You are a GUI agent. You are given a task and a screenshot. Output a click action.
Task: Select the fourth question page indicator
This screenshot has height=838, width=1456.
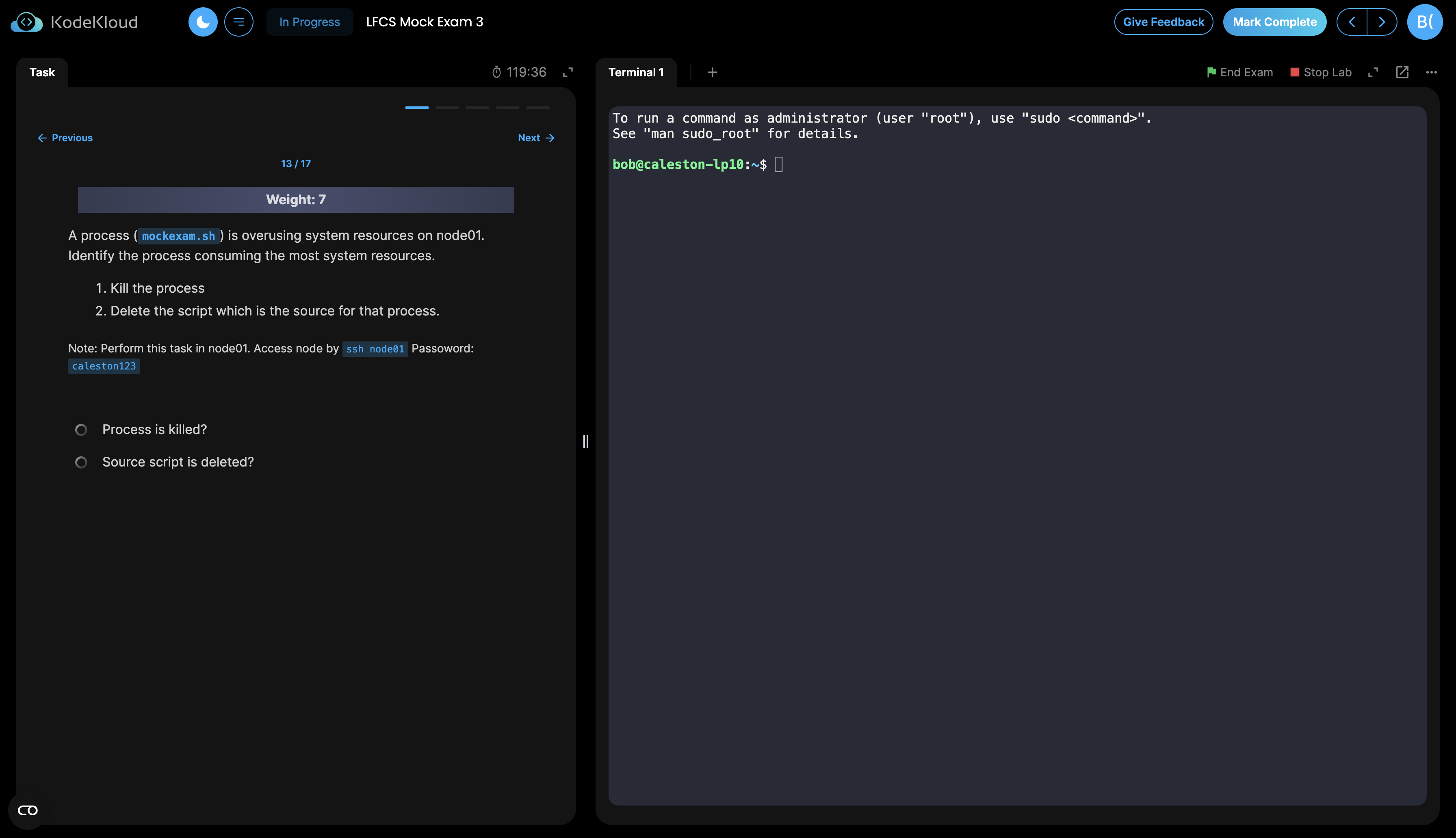coord(507,107)
